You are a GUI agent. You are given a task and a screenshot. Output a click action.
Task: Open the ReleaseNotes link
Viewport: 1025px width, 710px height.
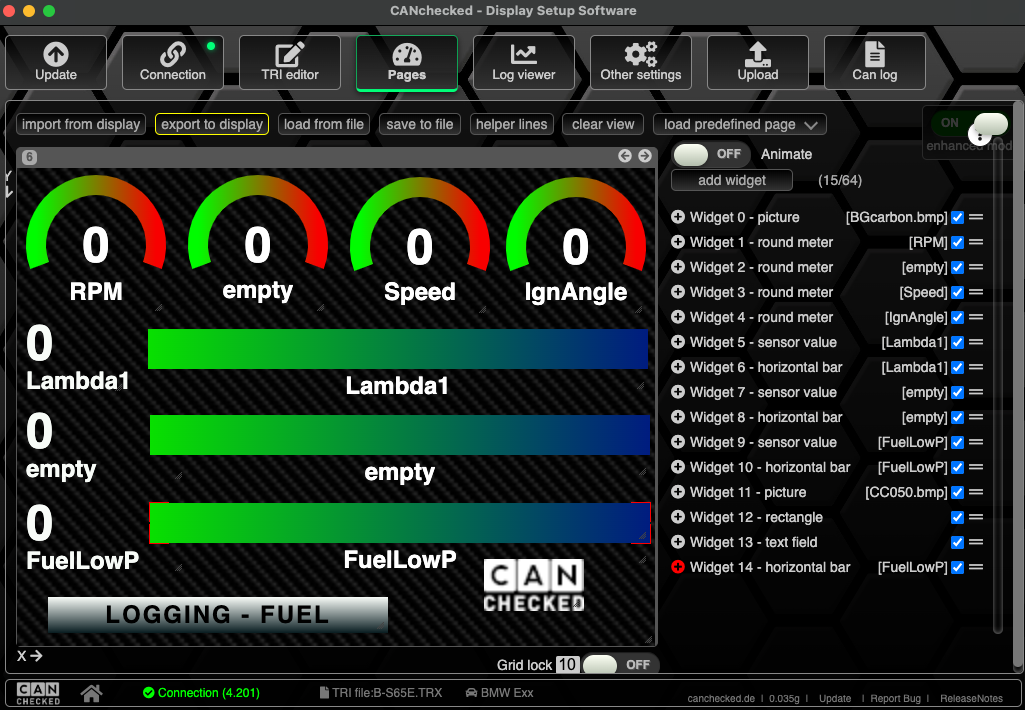point(971,698)
